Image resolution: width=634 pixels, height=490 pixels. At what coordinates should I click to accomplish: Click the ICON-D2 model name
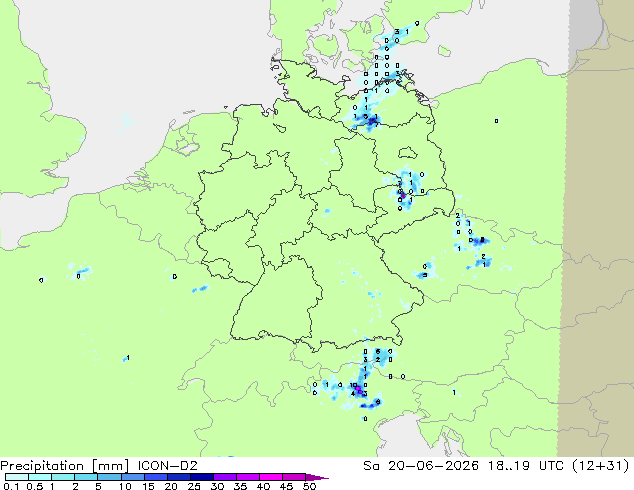[167, 466]
